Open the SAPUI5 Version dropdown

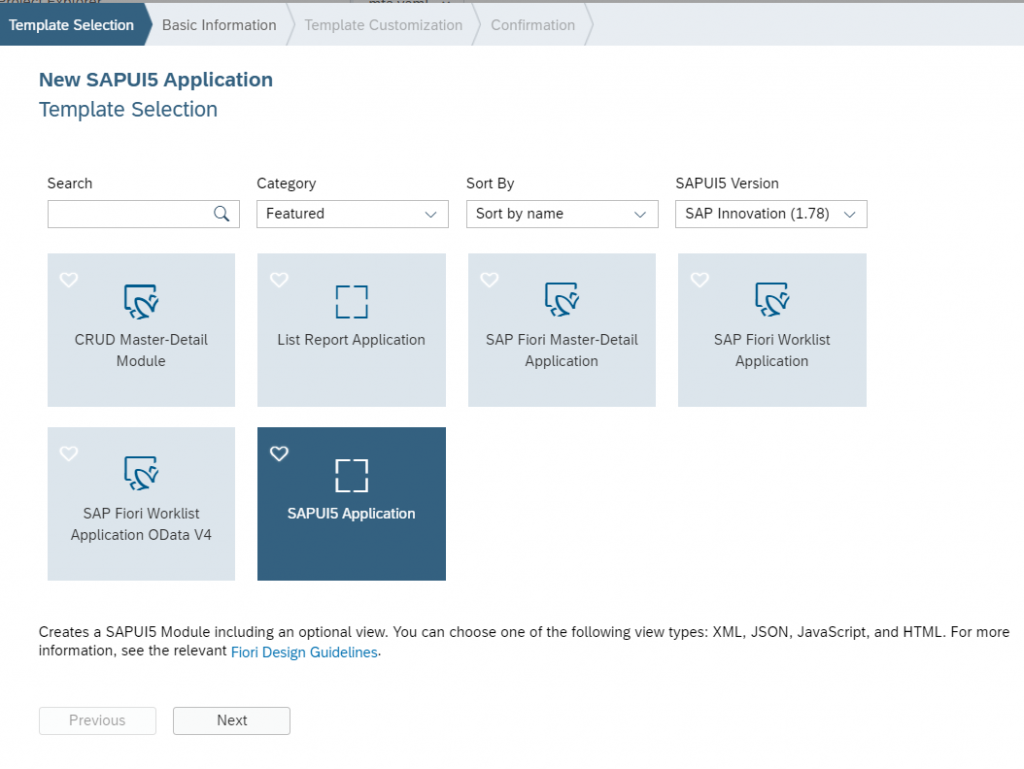point(771,214)
